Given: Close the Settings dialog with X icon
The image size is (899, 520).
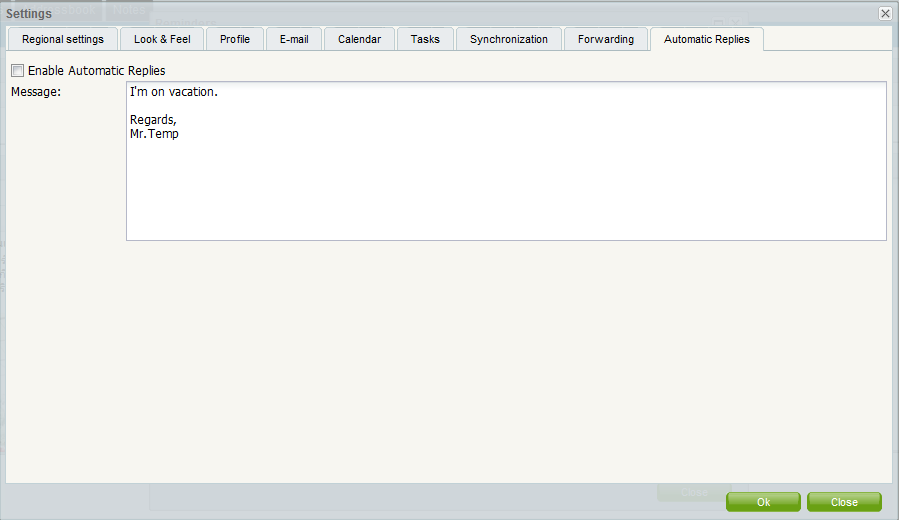Looking at the screenshot, I should 885,13.
